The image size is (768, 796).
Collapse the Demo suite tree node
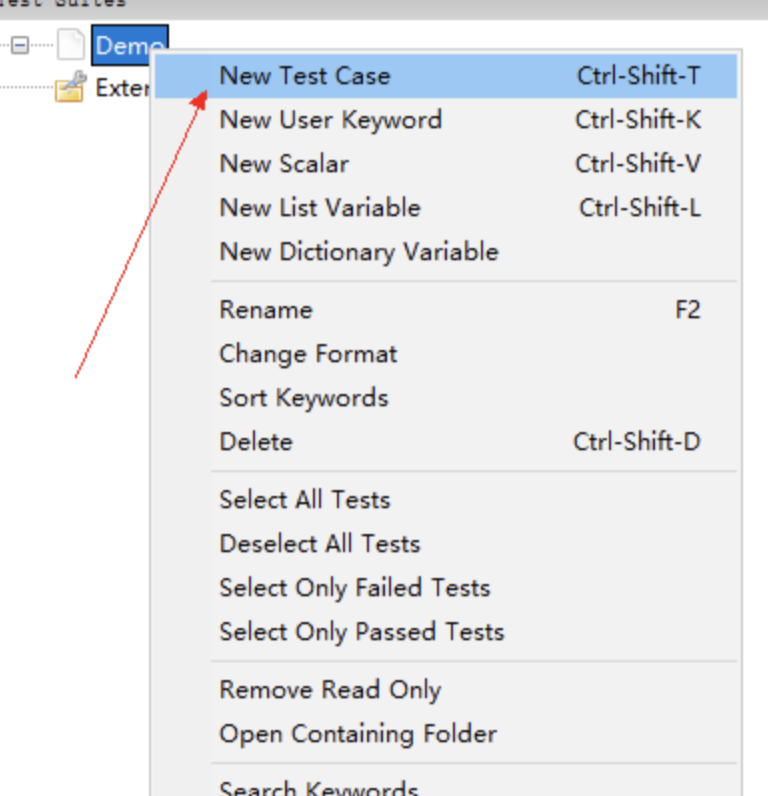(20, 46)
